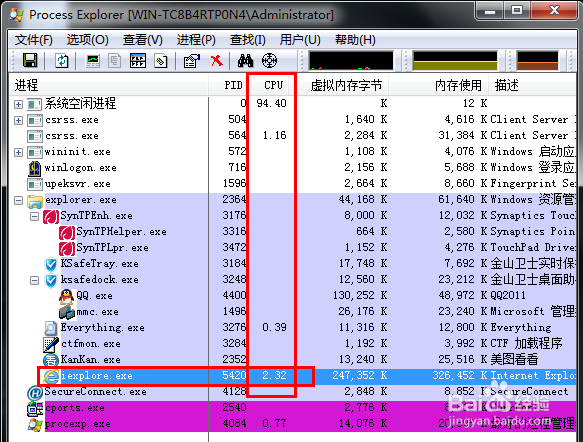583x442 pixels.
Task: Select the SynTPLpr.exe process row
Action: click(x=292, y=248)
